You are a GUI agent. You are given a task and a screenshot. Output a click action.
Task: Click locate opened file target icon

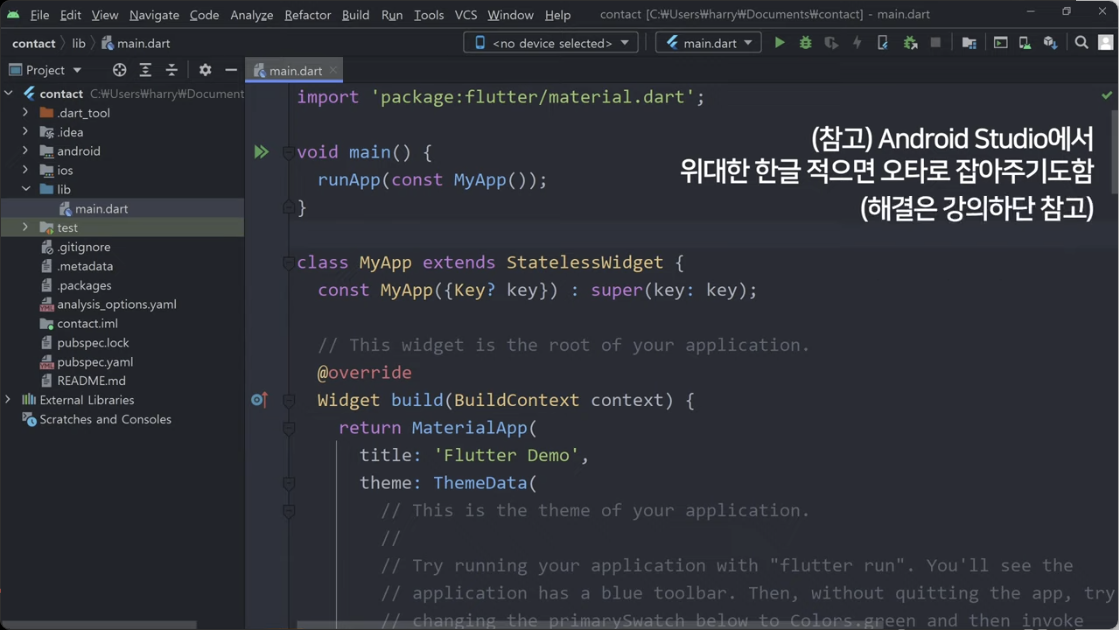tap(119, 70)
